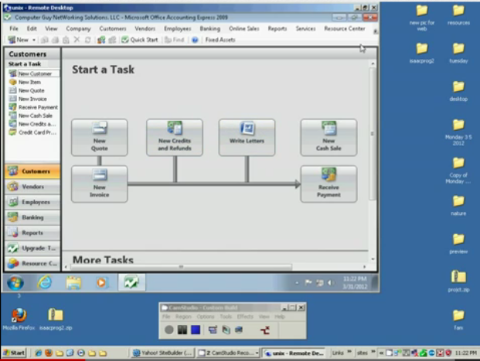Switch to Vendors navigation pane
Image resolution: width=480 pixels, height=361 pixels.
(x=33, y=187)
